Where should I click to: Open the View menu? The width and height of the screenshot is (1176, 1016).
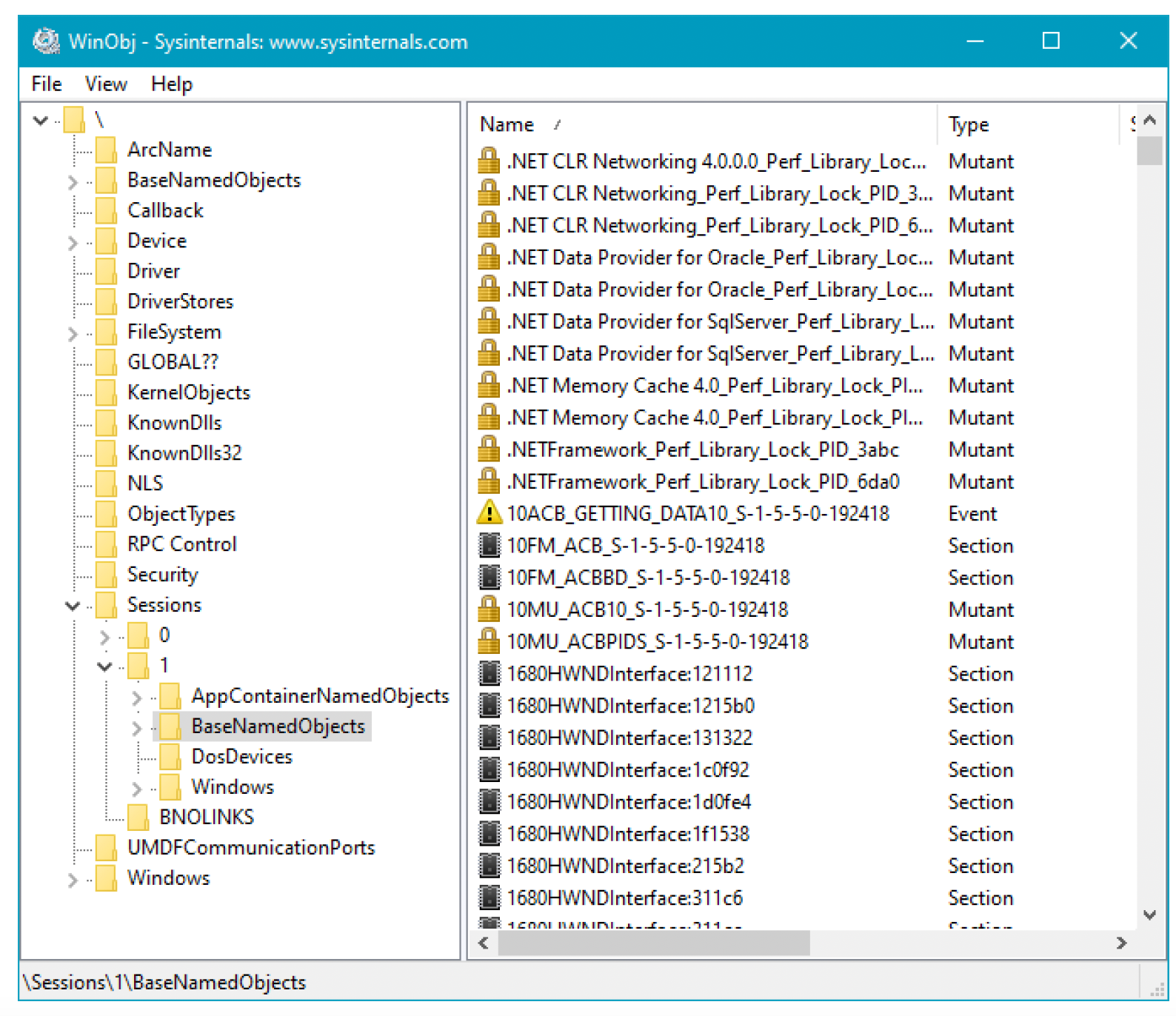coord(106,84)
